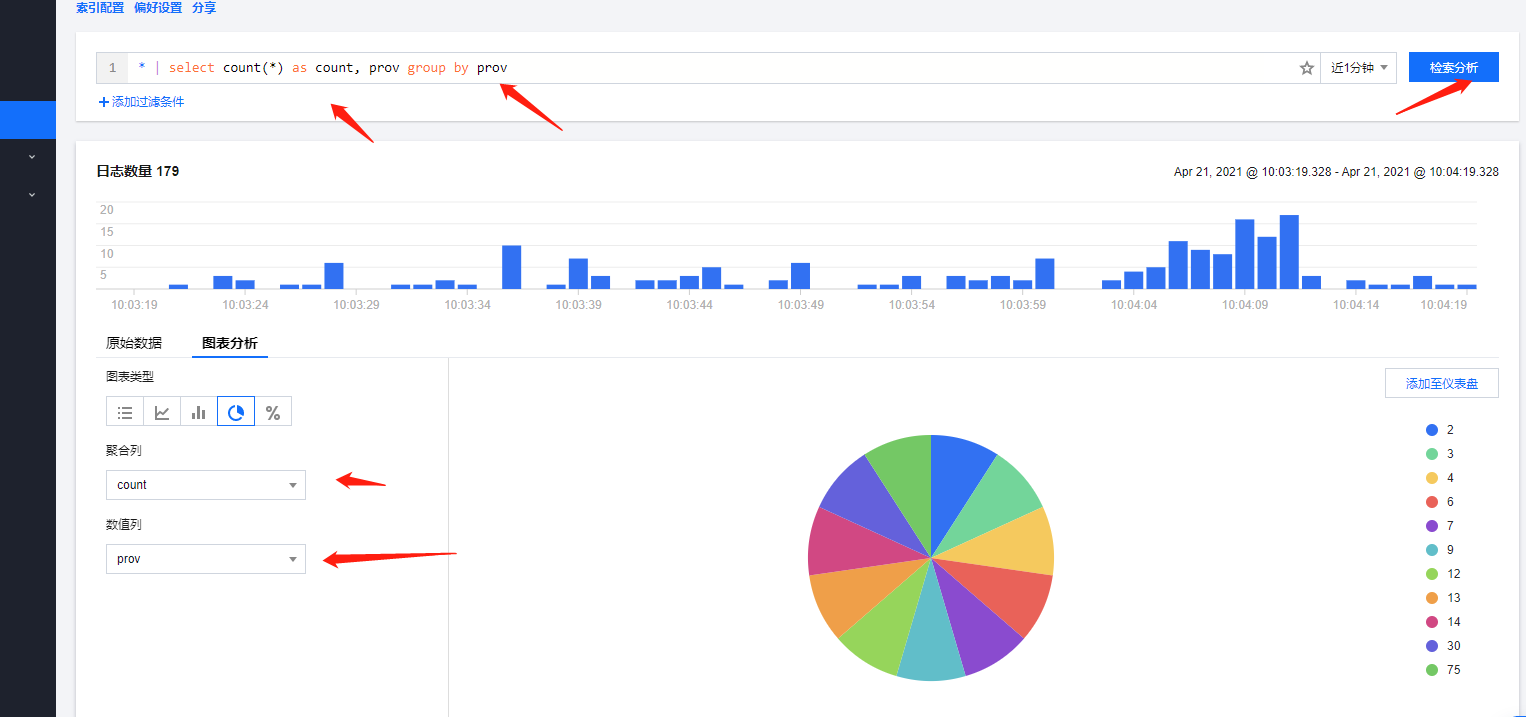
Task: Select the percentage chart type icon
Action: coord(273,412)
